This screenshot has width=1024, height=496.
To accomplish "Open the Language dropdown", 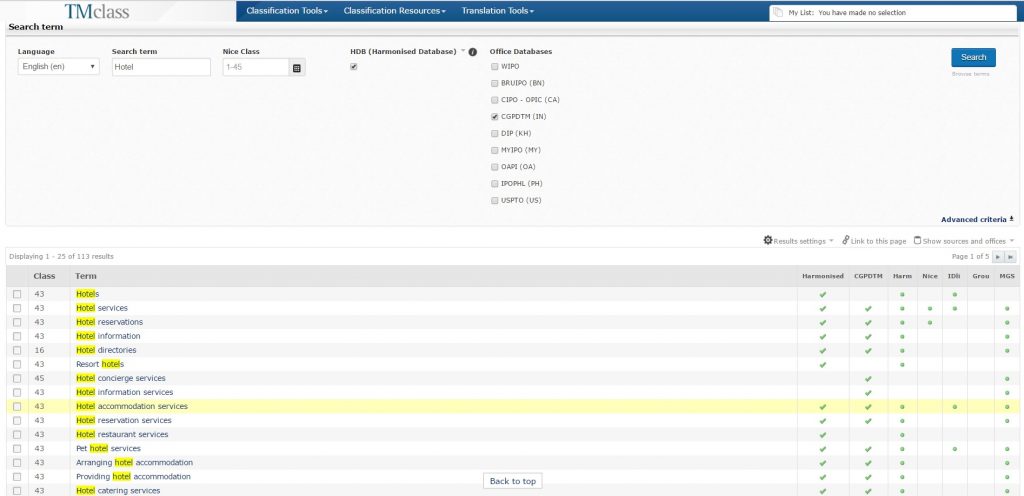I will (59, 67).
